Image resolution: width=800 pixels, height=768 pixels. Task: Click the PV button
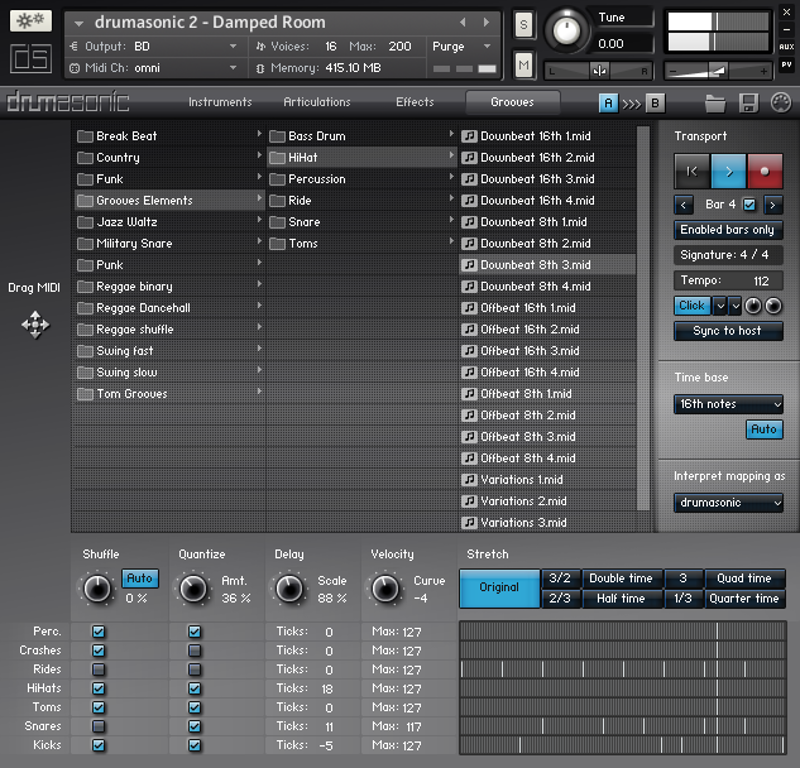click(786, 65)
